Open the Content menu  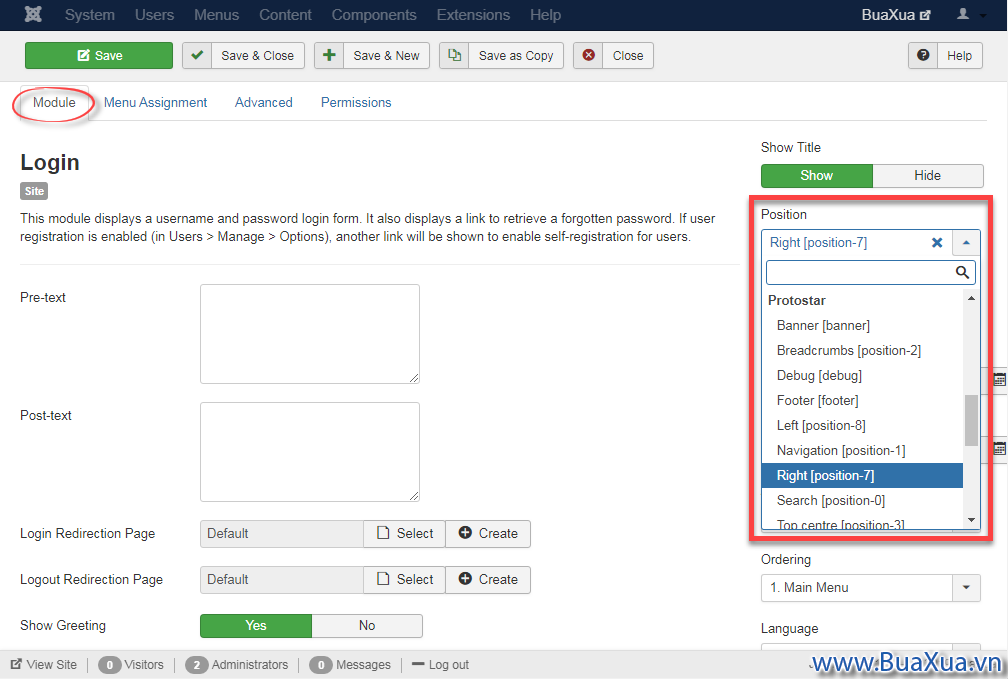[x=285, y=15]
